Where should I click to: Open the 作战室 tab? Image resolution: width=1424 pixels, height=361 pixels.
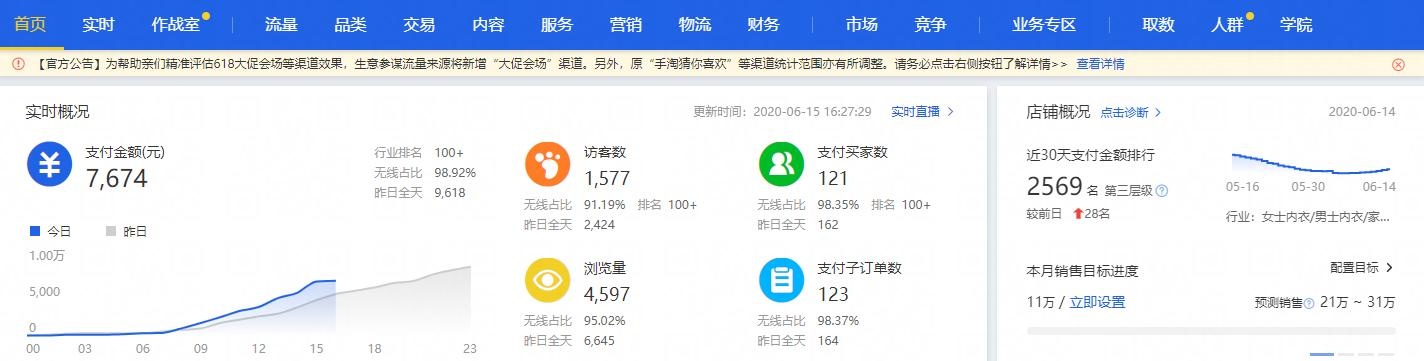(175, 25)
